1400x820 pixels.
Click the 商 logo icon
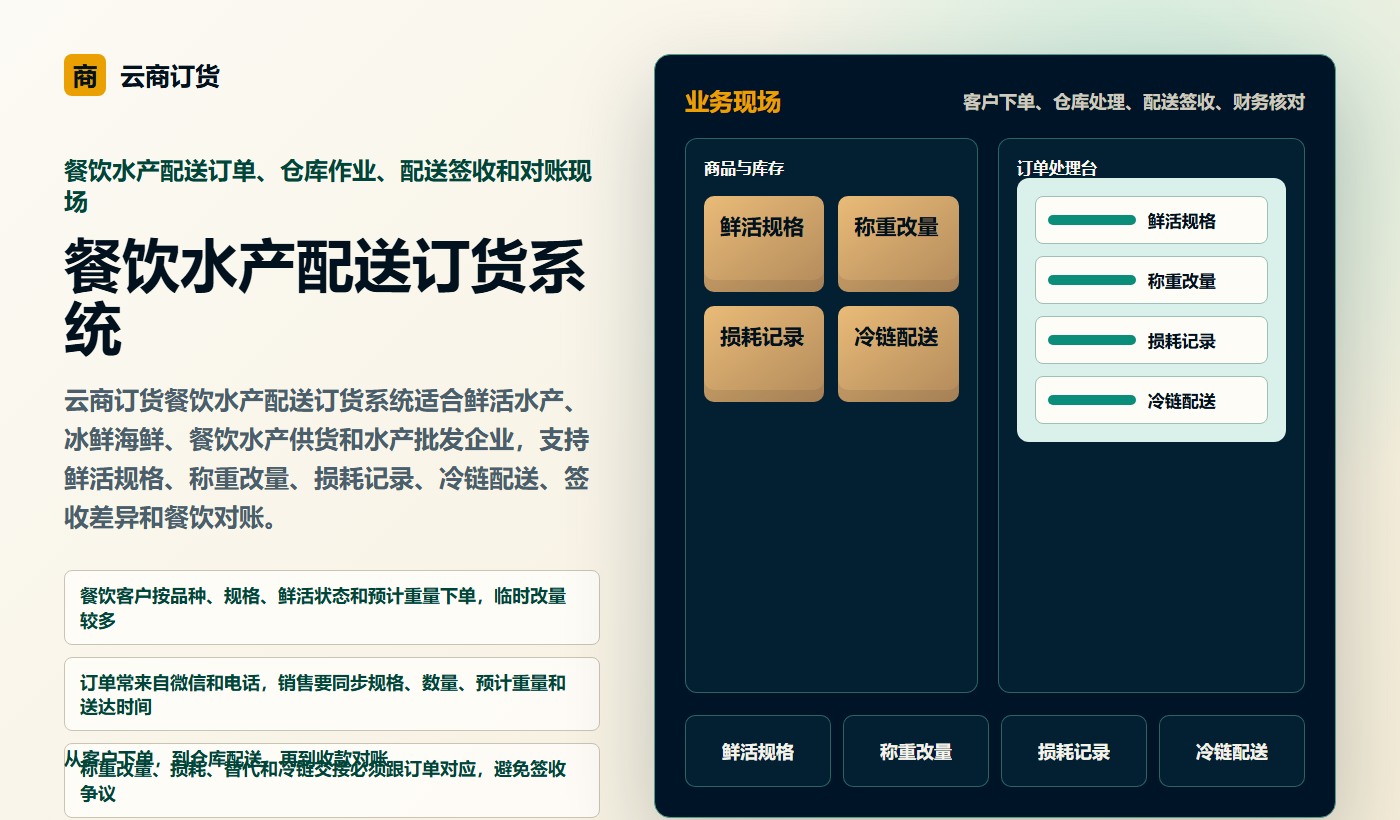tap(85, 75)
